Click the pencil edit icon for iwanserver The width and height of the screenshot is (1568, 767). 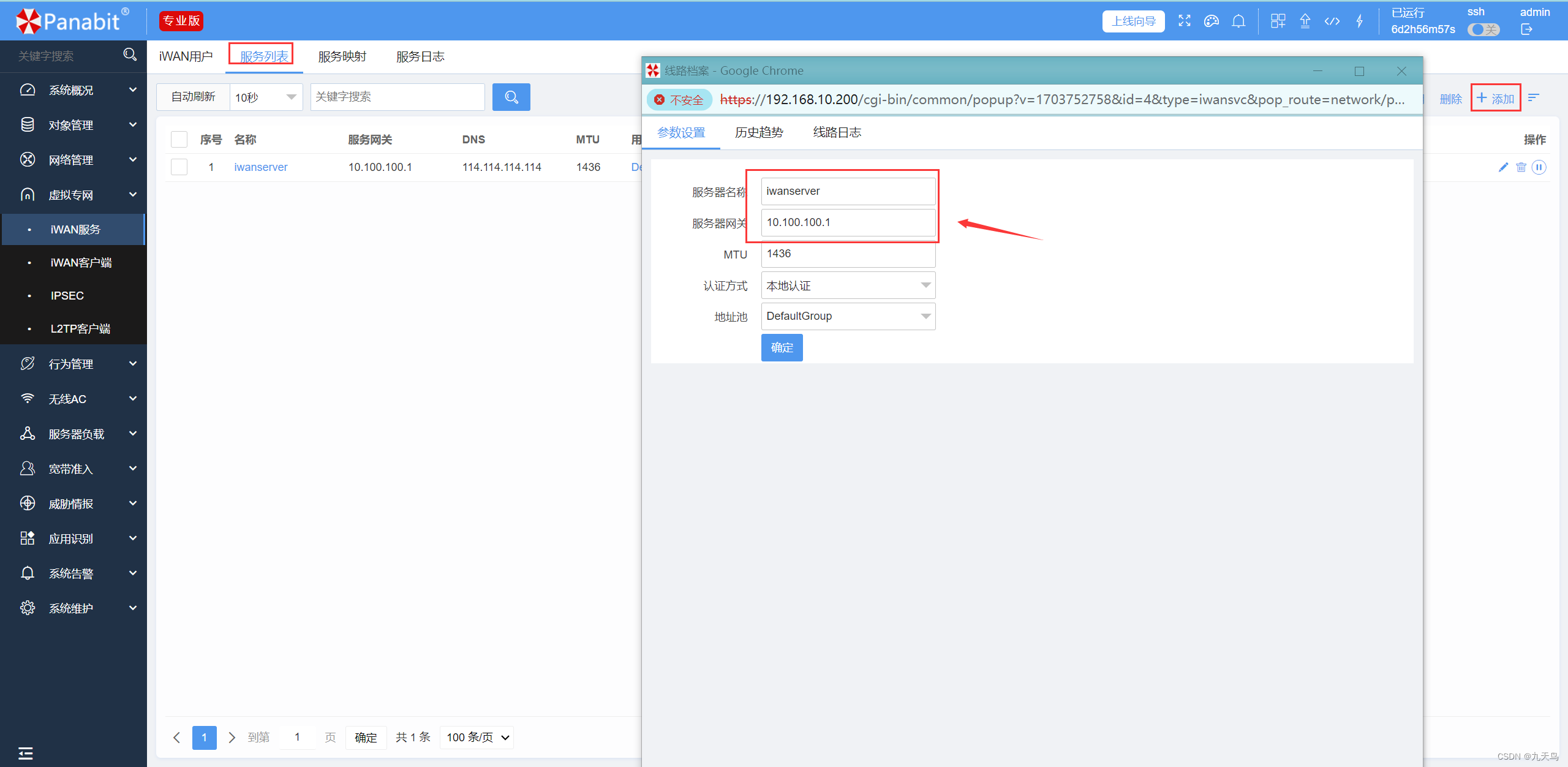[1502, 167]
